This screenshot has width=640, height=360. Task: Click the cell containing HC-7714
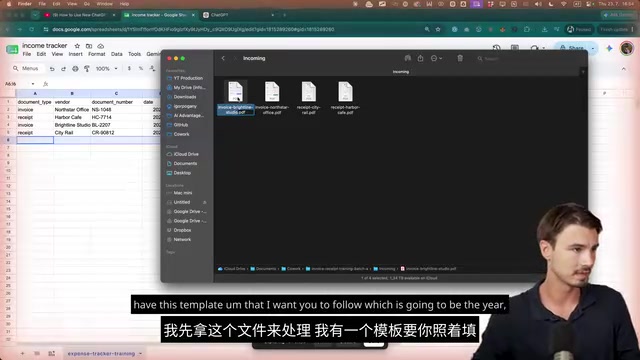click(x=116, y=117)
